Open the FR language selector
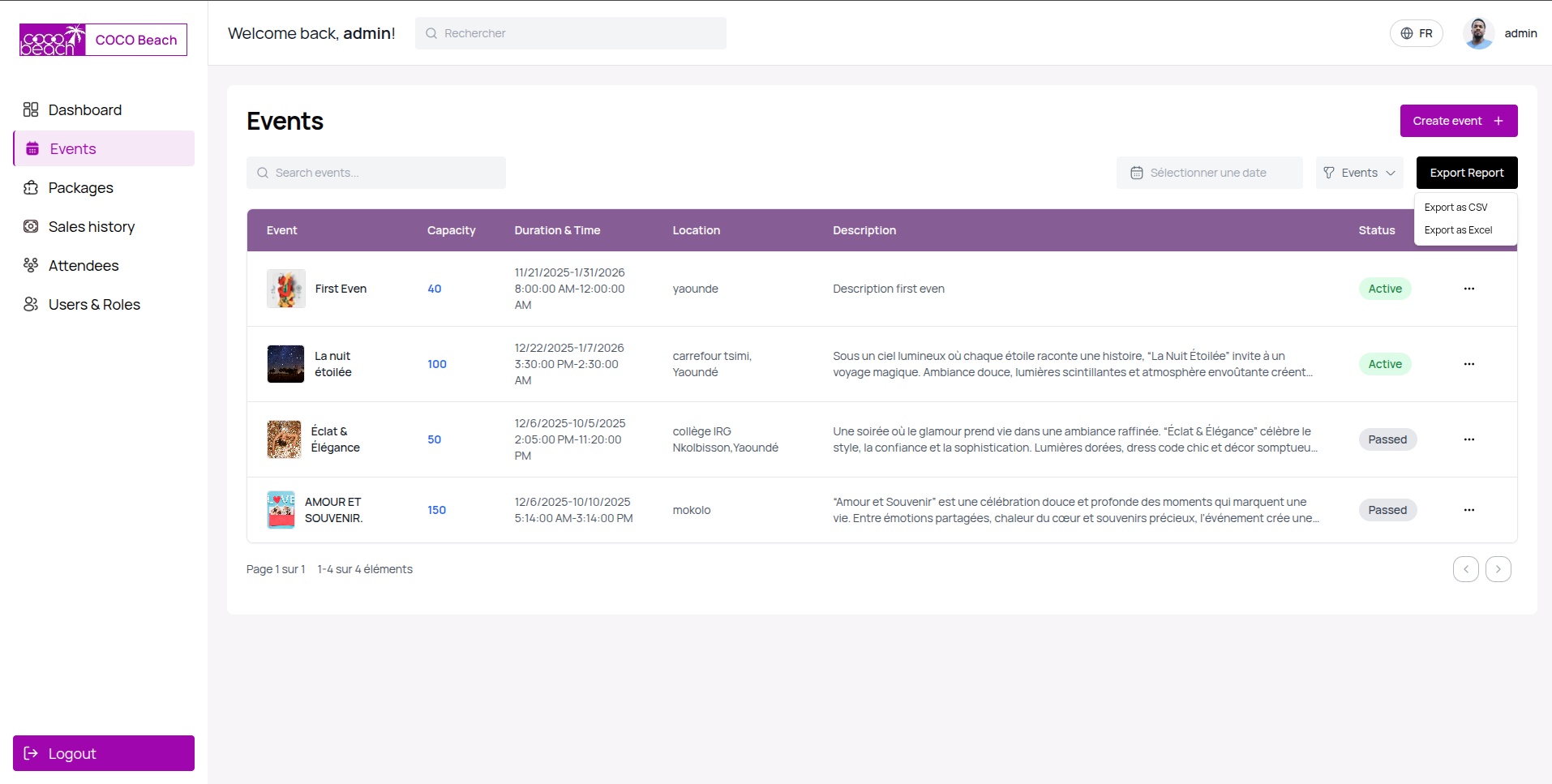The image size is (1552, 784). pyautogui.click(x=1416, y=33)
